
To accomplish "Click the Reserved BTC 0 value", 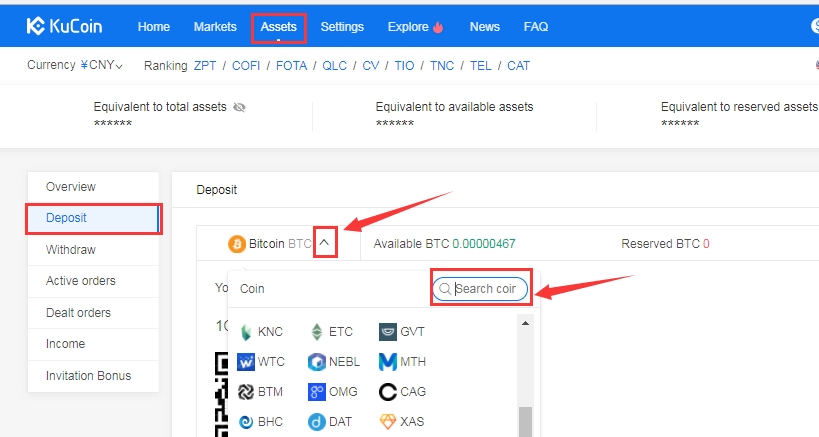I will point(706,244).
